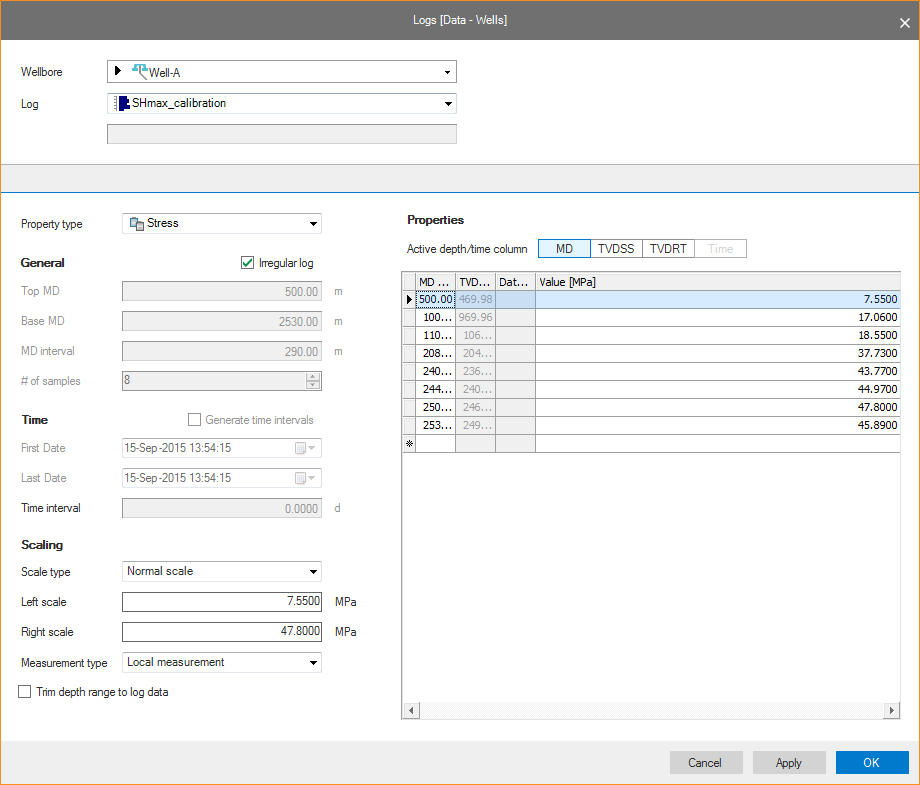
Task: Uncheck the Irregular log checkbox
Action: click(248, 263)
